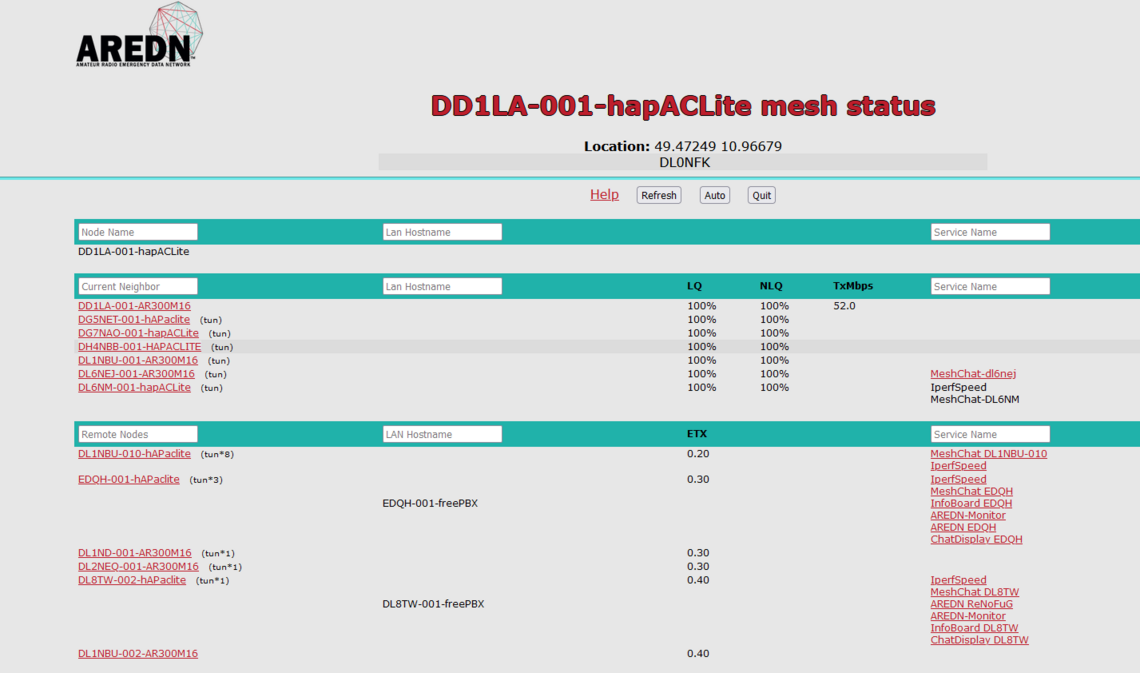Open AREDN-Monitor link below InfoBoard EDQH
Screen dimensions: 1140x673
click(x=968, y=516)
